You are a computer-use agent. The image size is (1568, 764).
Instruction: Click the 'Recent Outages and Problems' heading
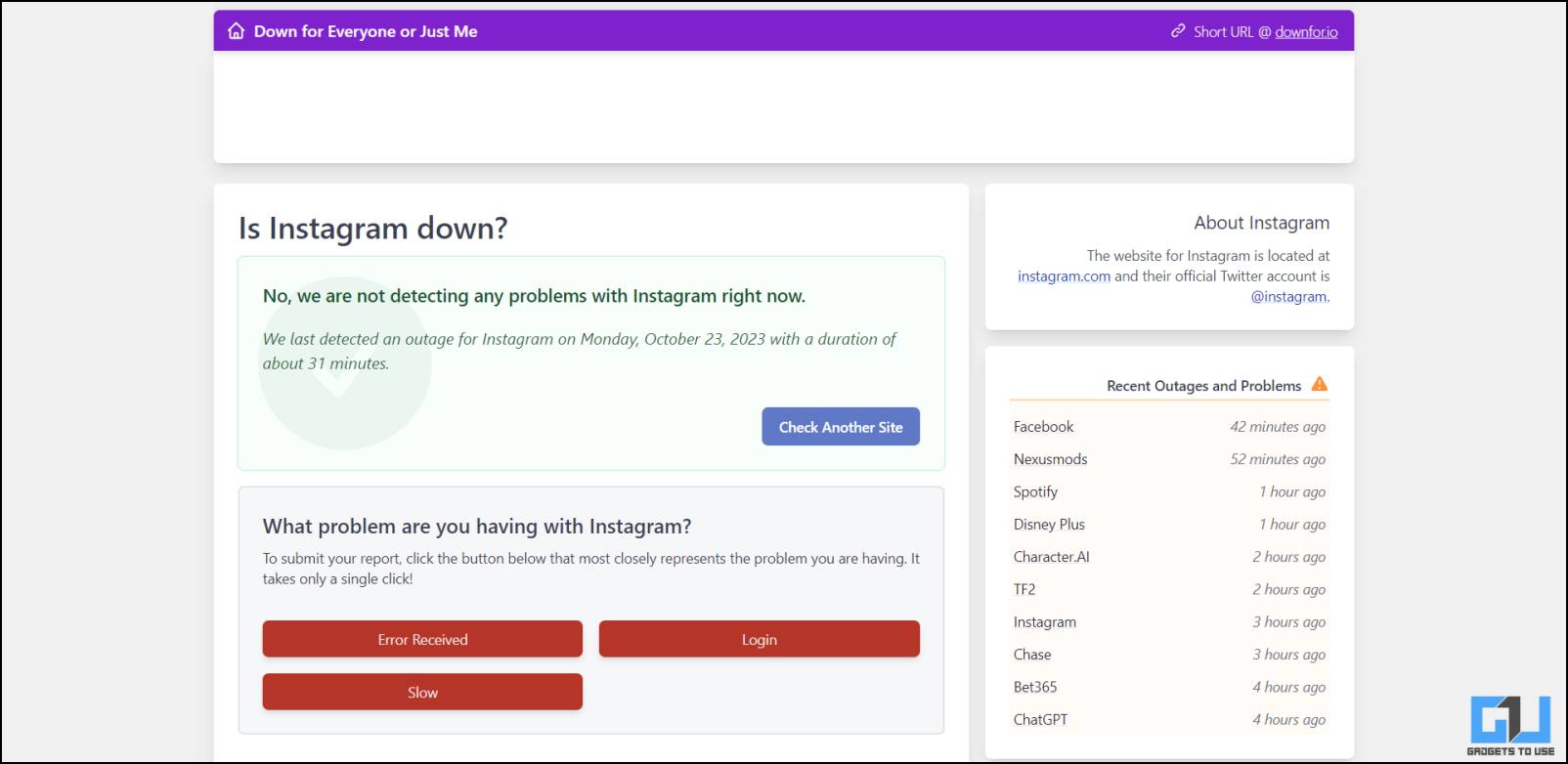pyautogui.click(x=1203, y=386)
